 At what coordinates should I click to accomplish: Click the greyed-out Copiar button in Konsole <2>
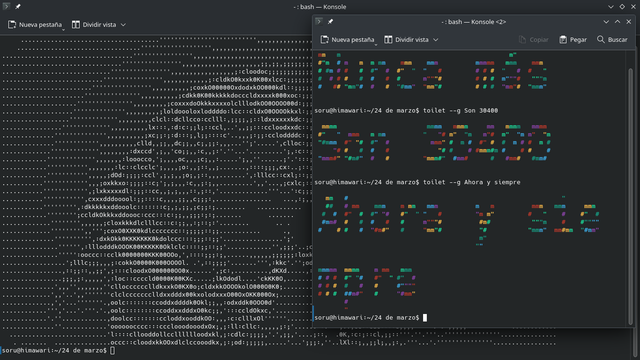click(533, 40)
